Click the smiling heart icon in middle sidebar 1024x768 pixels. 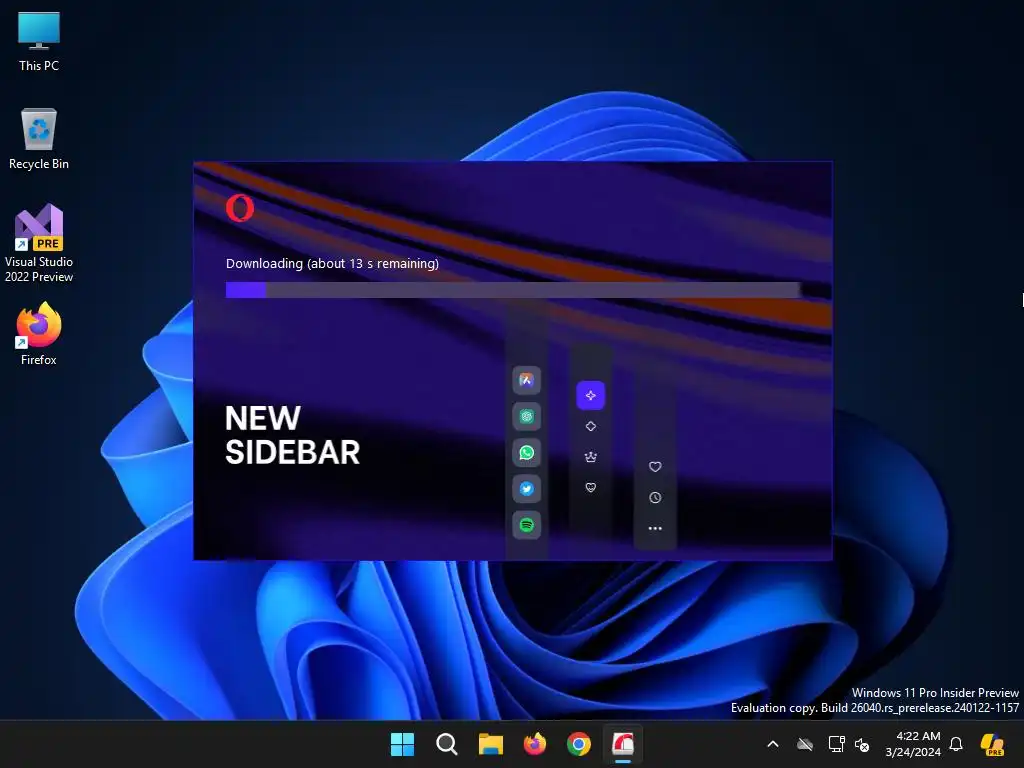point(590,487)
